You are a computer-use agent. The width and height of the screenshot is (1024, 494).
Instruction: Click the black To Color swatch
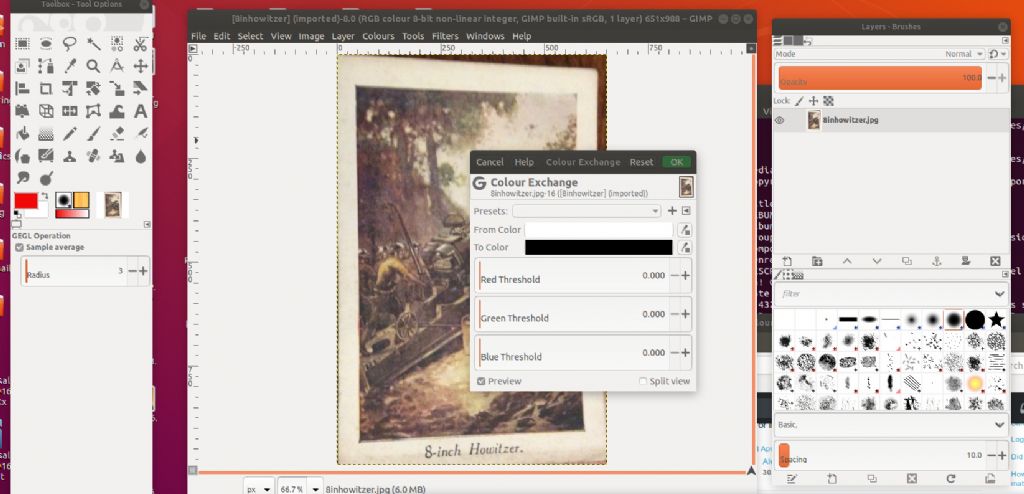tap(598, 248)
